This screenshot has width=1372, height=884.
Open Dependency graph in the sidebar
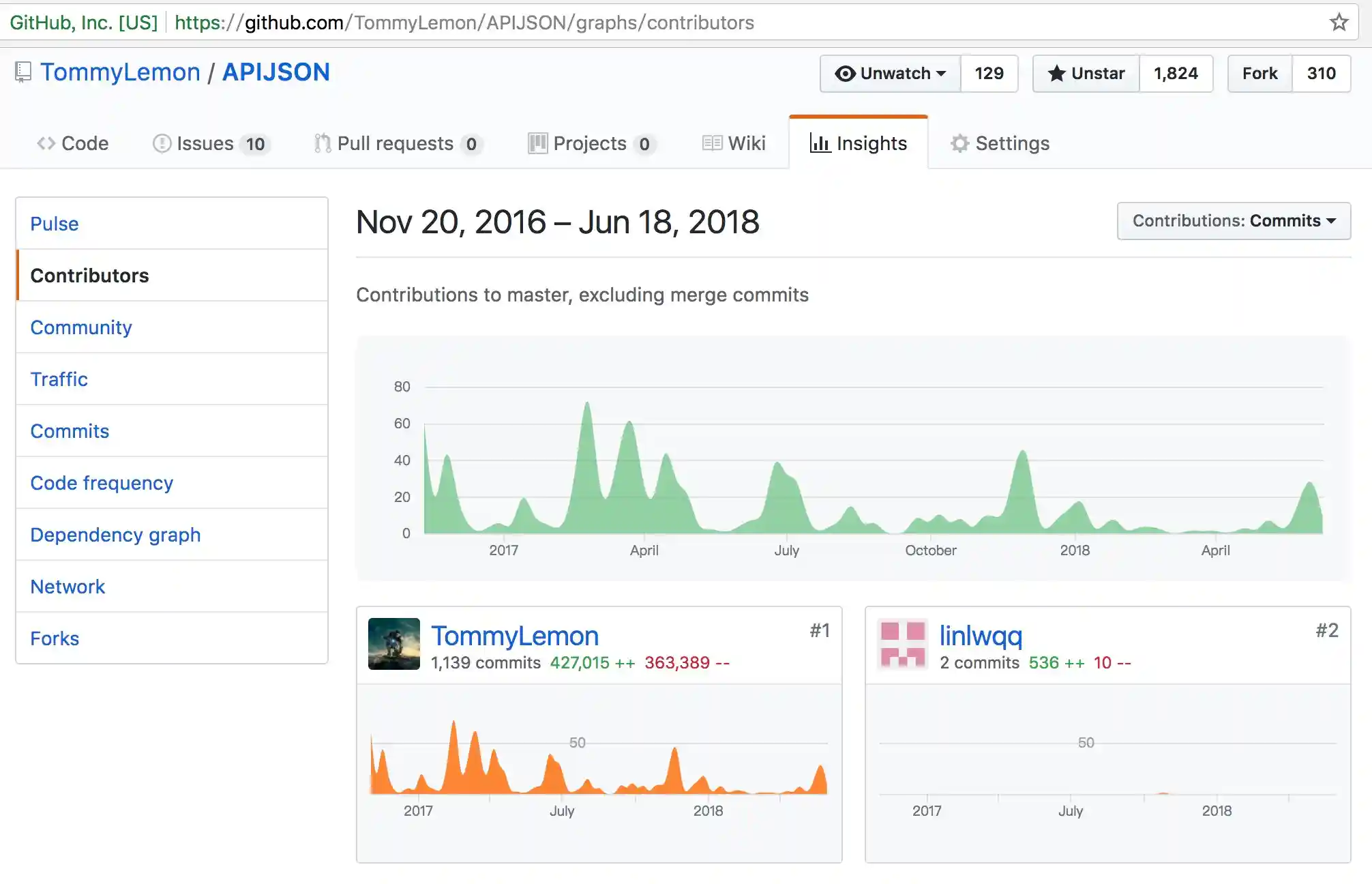coord(172,535)
